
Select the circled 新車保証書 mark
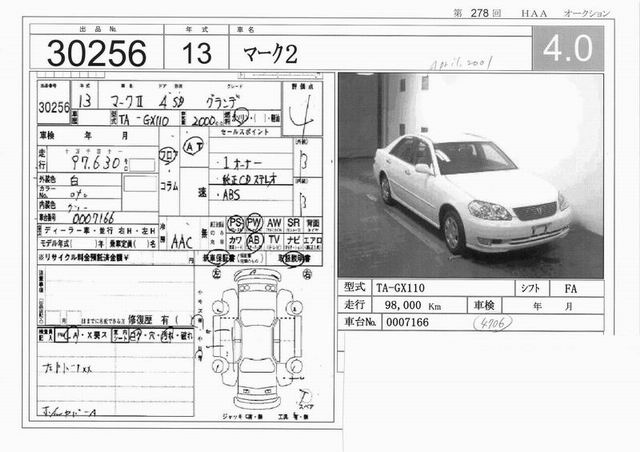coord(218,258)
